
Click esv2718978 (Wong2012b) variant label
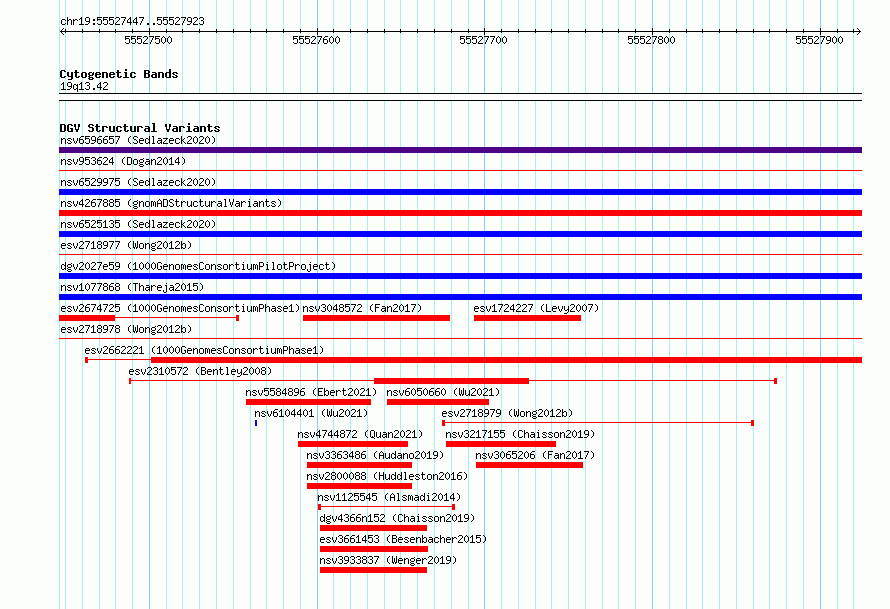pos(126,329)
